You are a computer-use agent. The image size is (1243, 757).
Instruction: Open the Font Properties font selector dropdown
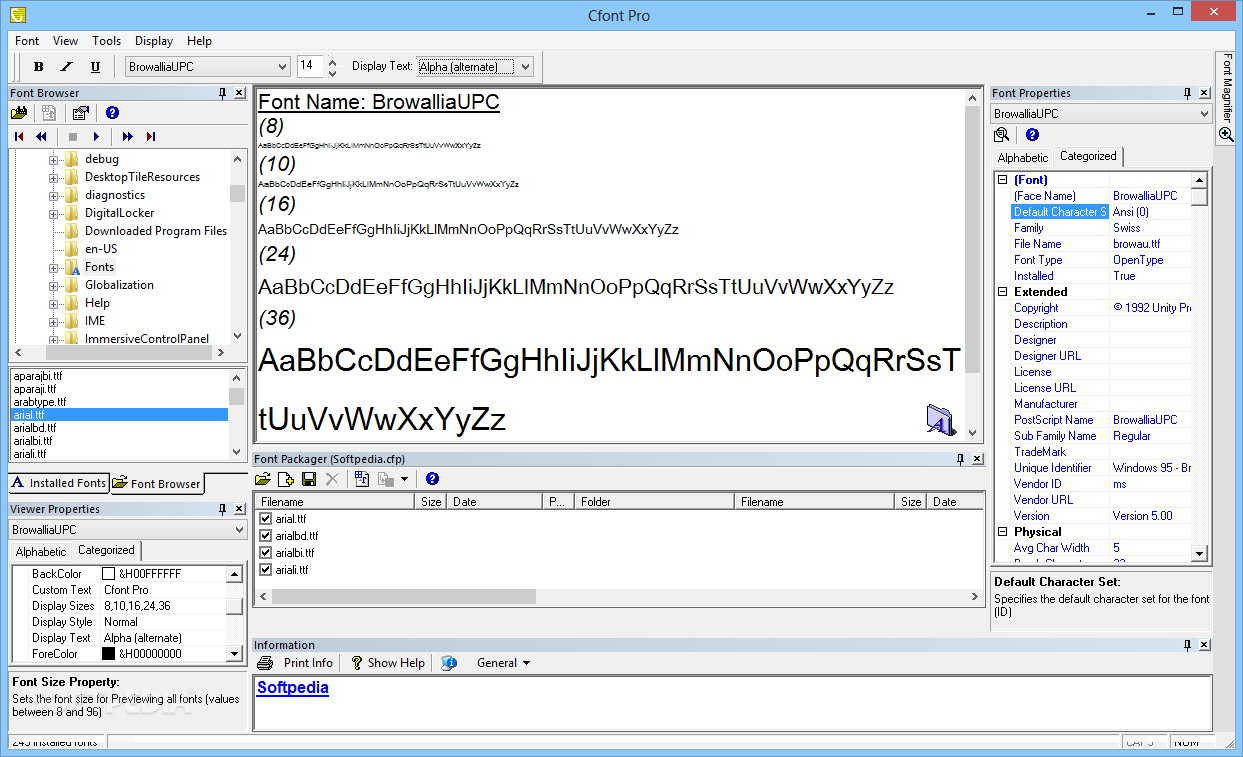1203,114
